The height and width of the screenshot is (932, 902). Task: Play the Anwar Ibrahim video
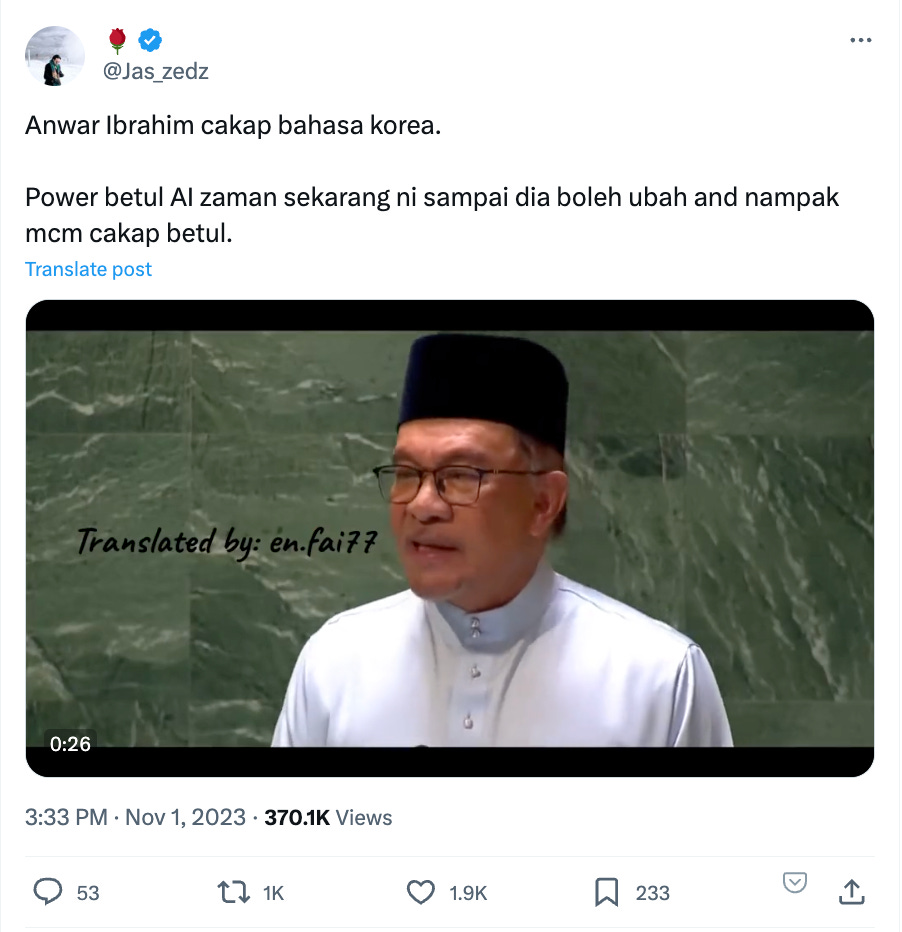tap(450, 538)
